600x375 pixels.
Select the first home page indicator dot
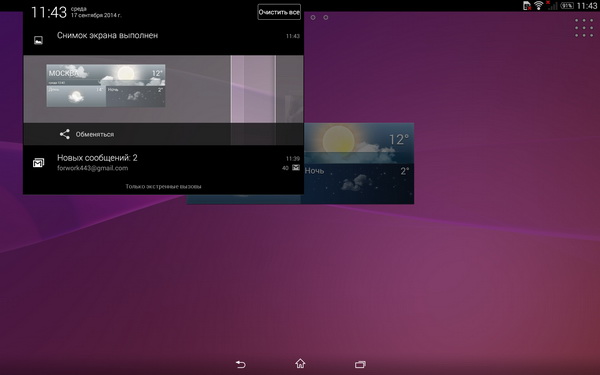(x=313, y=17)
